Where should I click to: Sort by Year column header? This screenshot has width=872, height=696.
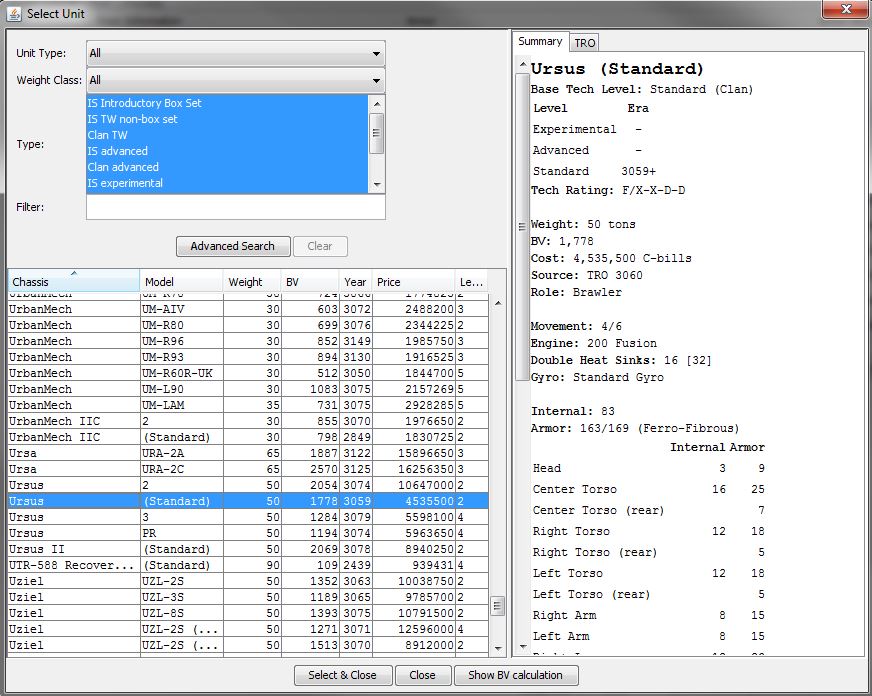click(355, 281)
